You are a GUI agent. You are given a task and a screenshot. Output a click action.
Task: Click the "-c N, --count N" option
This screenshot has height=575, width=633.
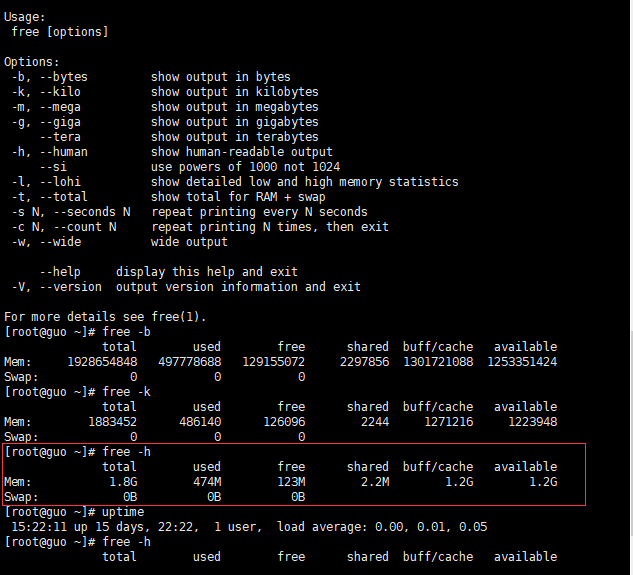tap(64, 227)
